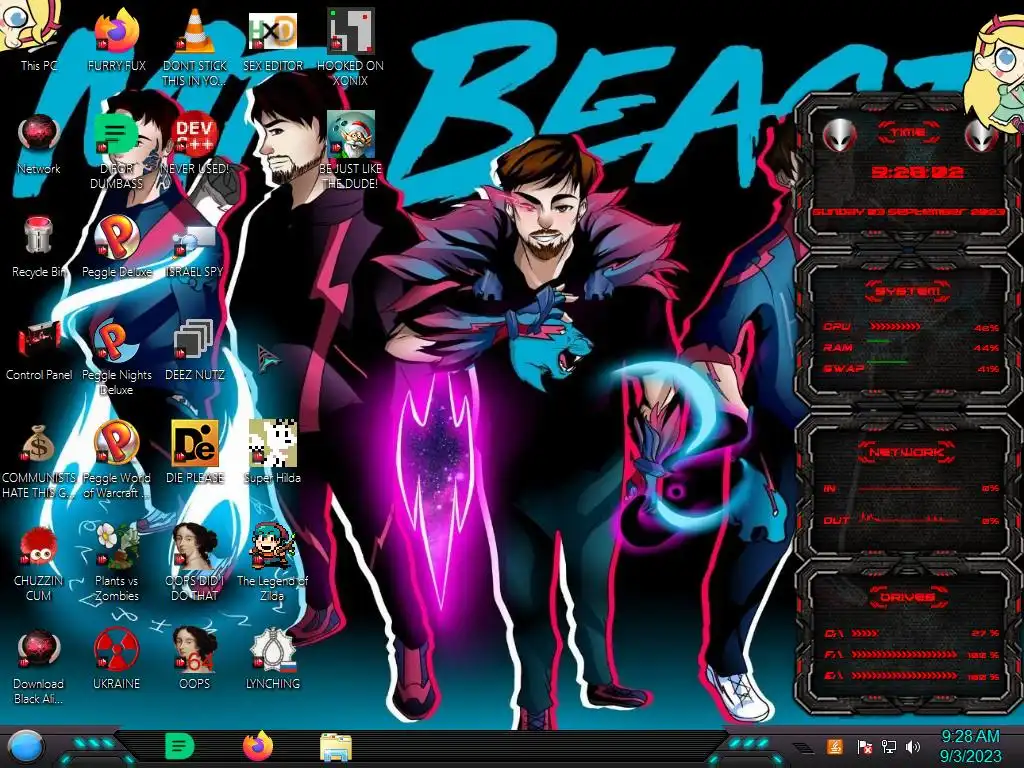Launch the Peggle Deluxe shortcut
The image size is (1024, 768).
(116, 247)
